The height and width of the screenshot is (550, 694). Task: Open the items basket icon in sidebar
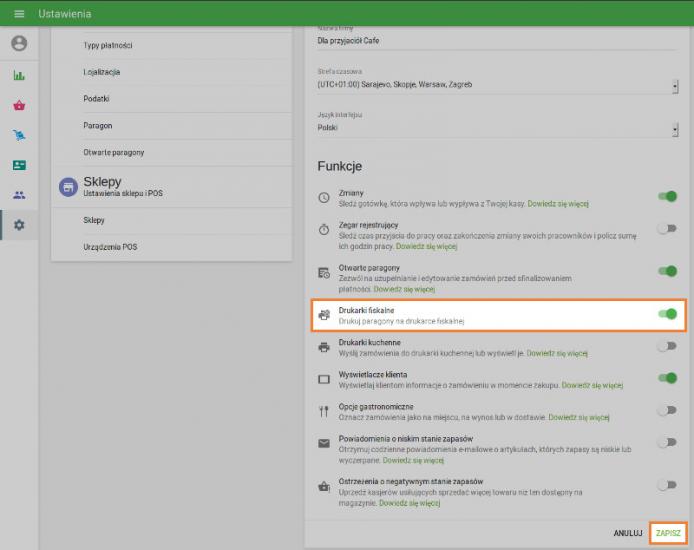point(19,105)
